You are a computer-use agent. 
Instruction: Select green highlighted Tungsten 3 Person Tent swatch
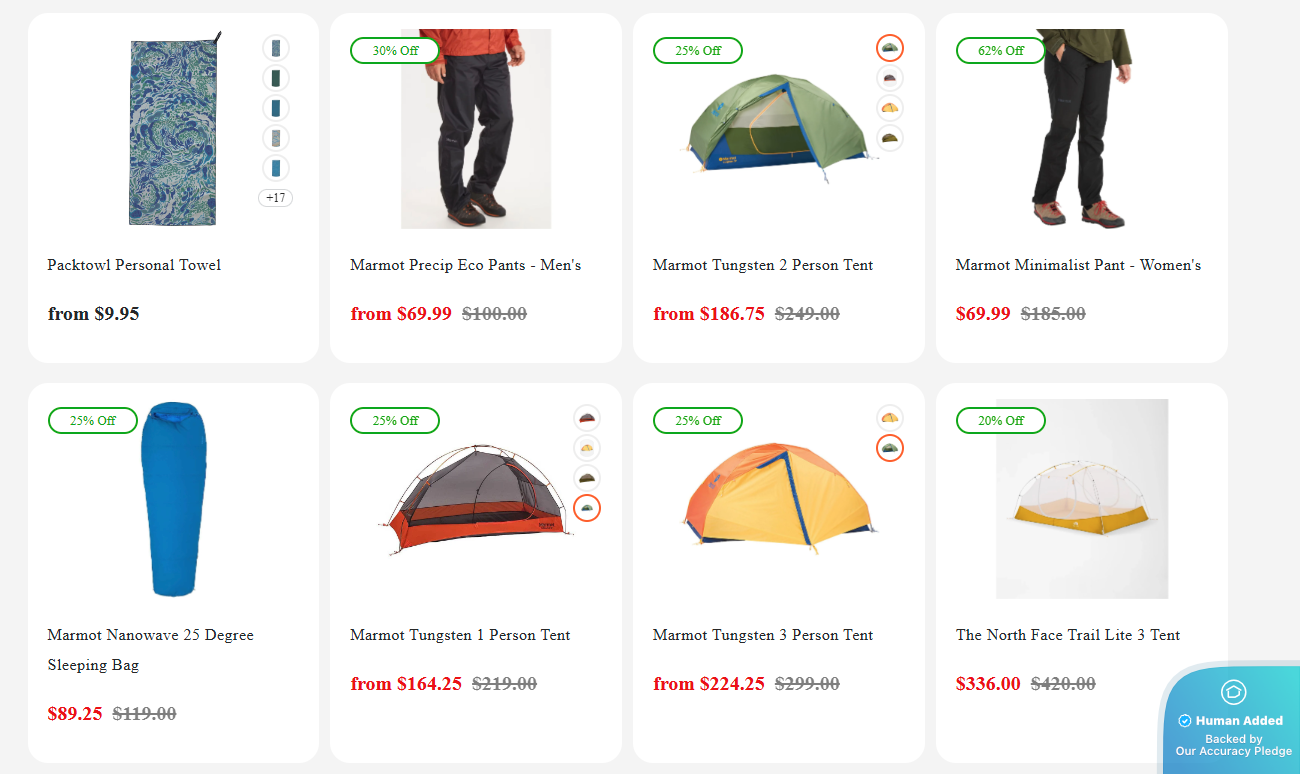(x=890, y=448)
